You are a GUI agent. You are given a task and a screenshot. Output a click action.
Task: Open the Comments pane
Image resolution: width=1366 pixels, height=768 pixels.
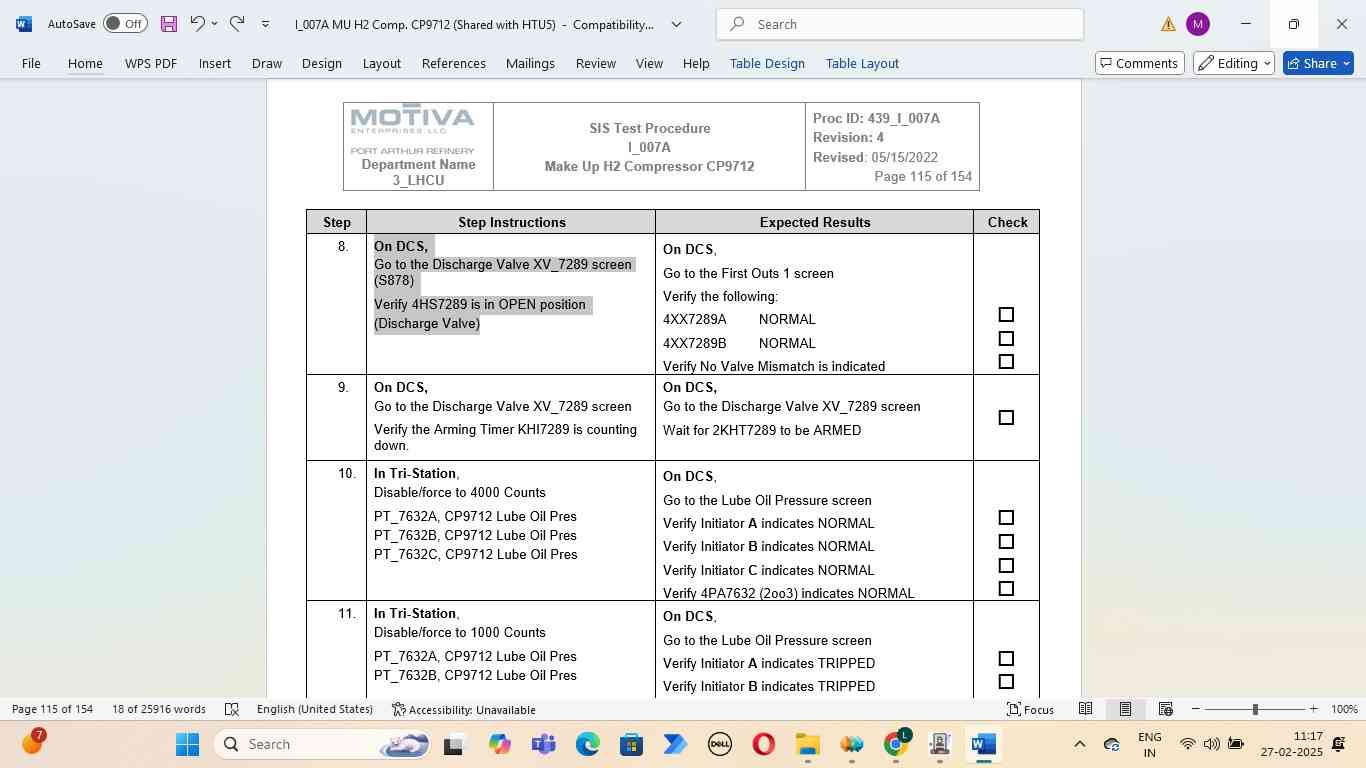coord(1140,63)
